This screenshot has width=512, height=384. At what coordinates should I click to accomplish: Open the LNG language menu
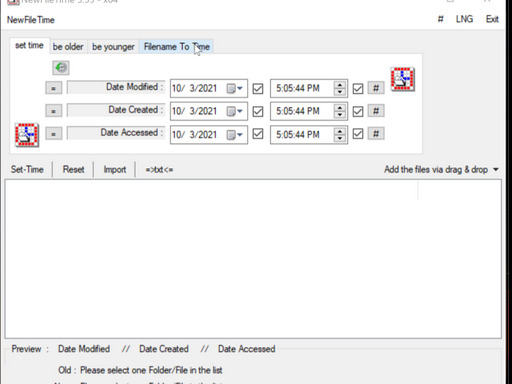(x=464, y=19)
